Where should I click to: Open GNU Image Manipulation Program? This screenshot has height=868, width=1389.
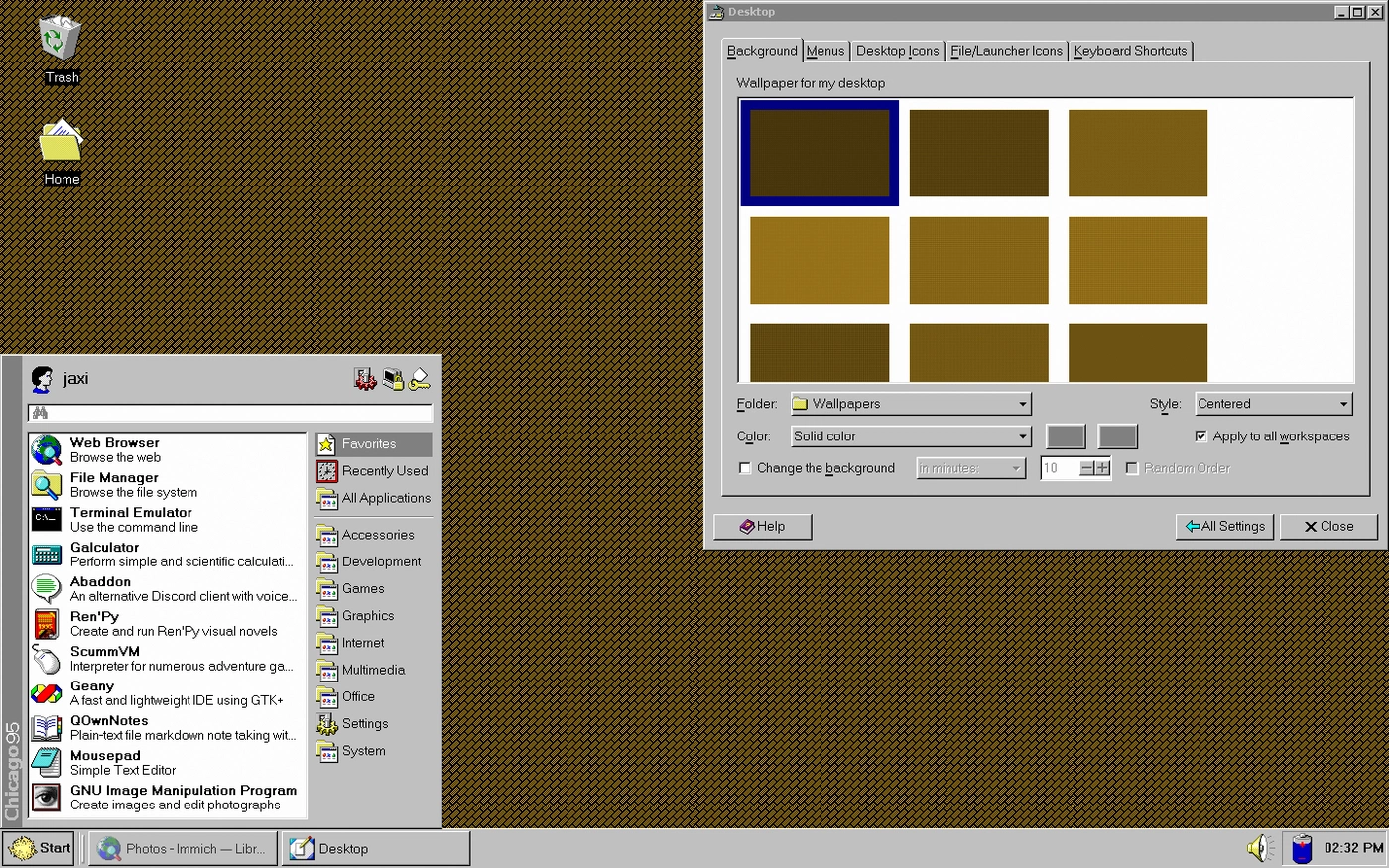pyautogui.click(x=167, y=798)
